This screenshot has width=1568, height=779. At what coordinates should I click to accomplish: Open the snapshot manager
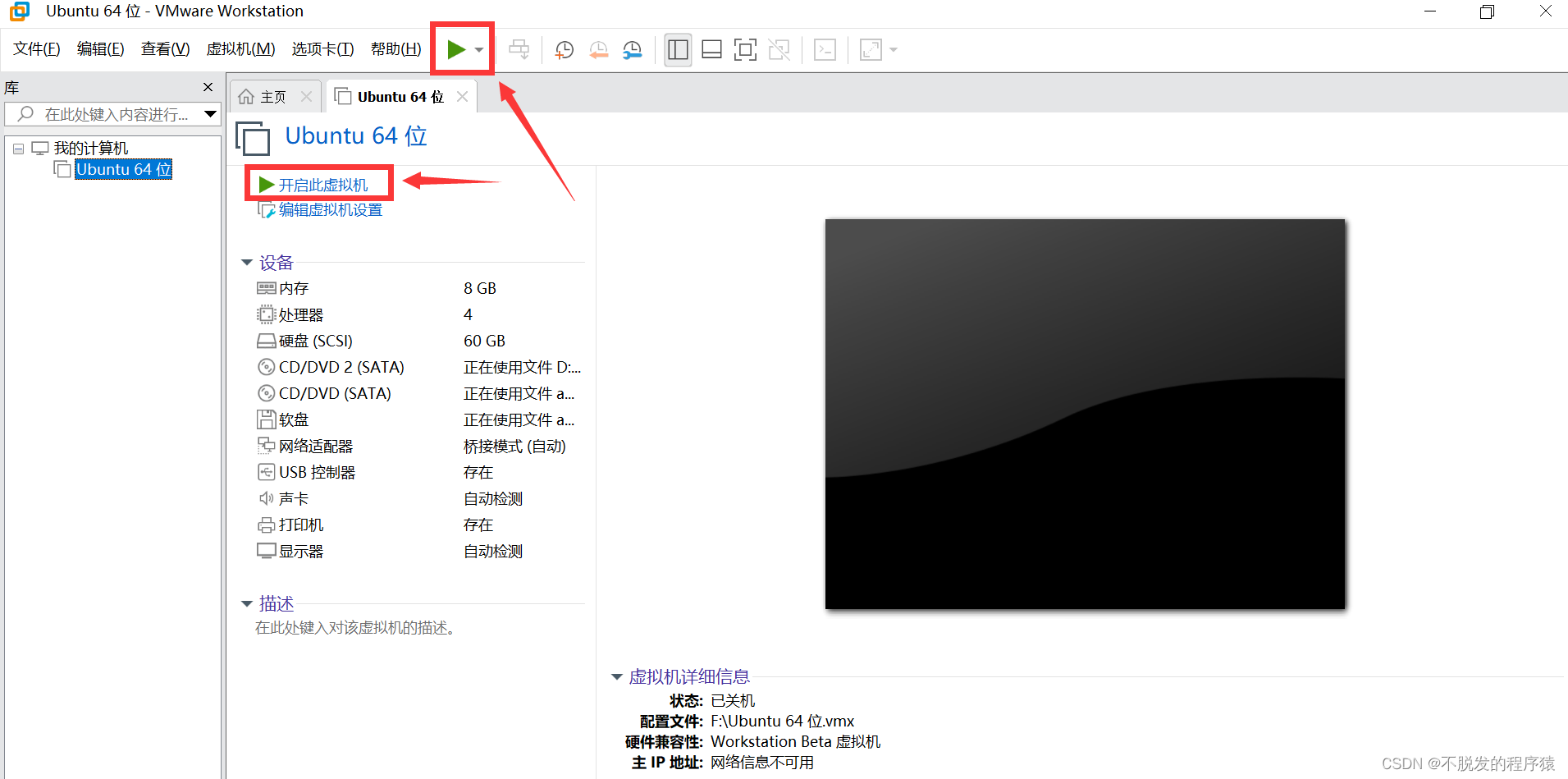pyautogui.click(x=632, y=49)
